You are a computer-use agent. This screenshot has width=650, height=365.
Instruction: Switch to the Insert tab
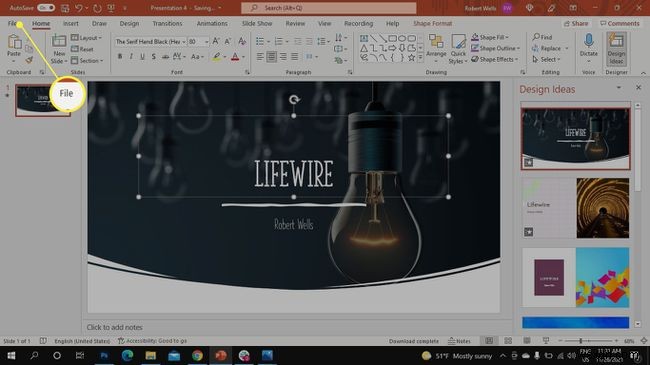tap(70, 24)
